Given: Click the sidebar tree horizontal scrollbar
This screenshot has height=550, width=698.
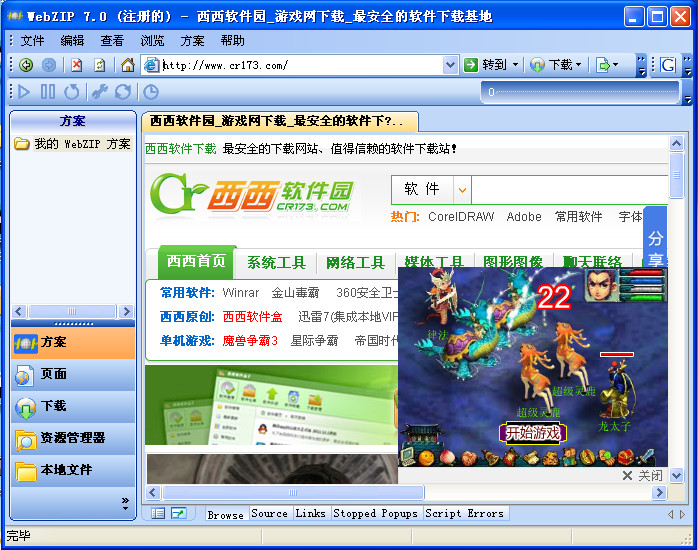Looking at the screenshot, I should pos(73,311).
